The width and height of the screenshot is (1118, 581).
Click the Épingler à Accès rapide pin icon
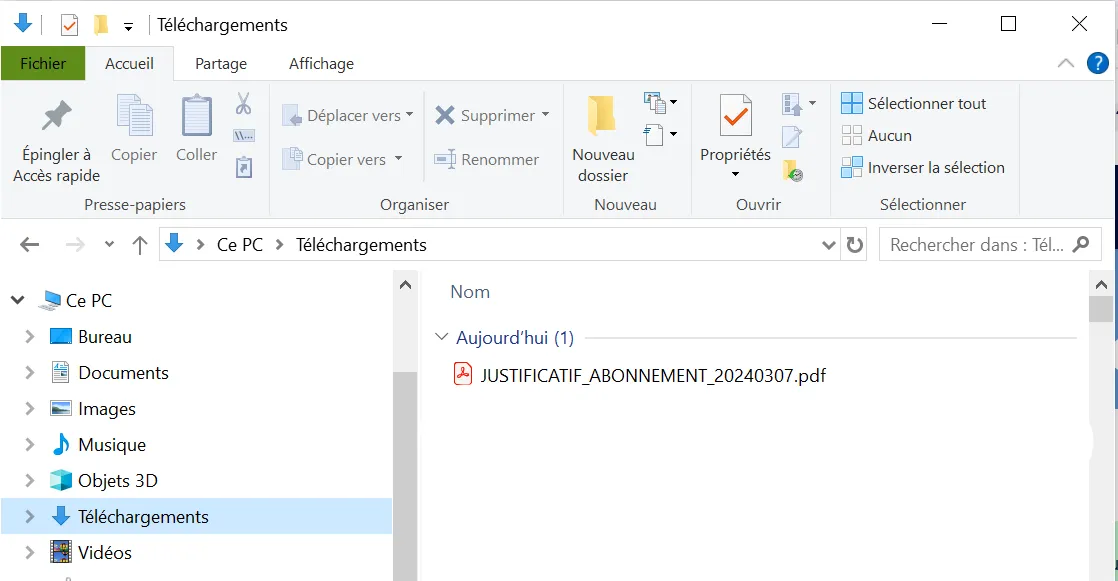tap(56, 115)
